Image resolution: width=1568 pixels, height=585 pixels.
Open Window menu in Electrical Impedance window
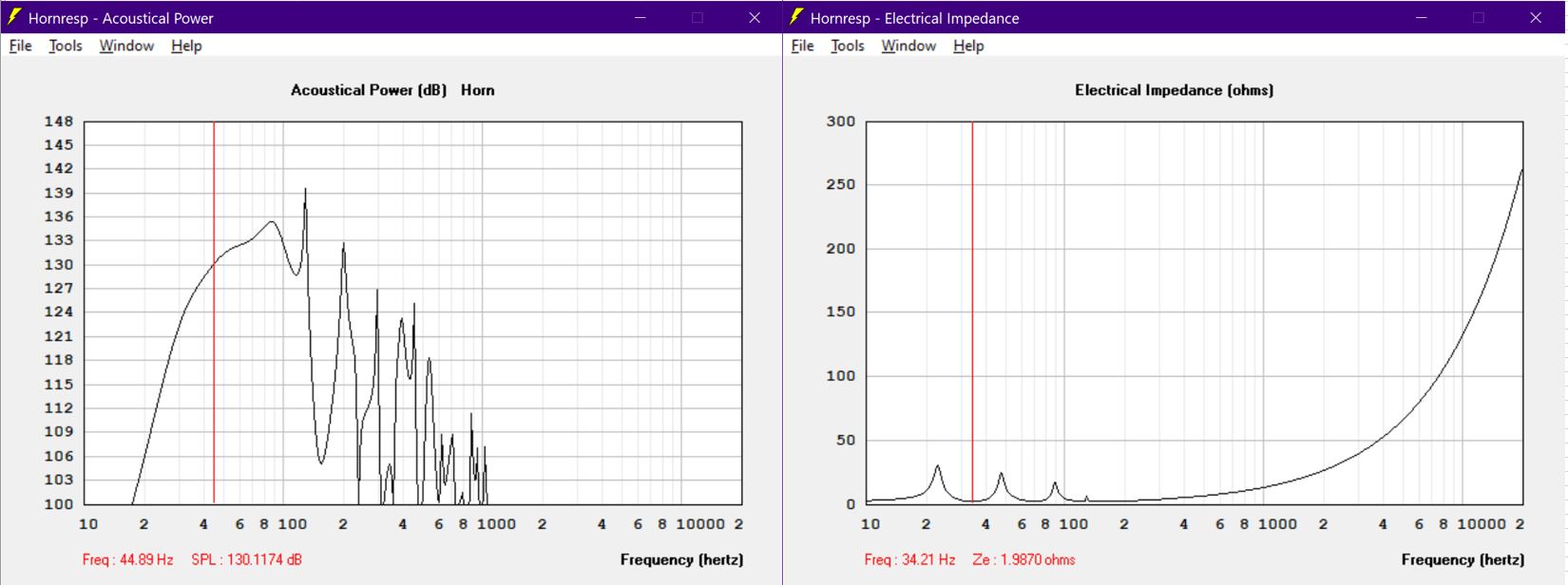click(908, 46)
